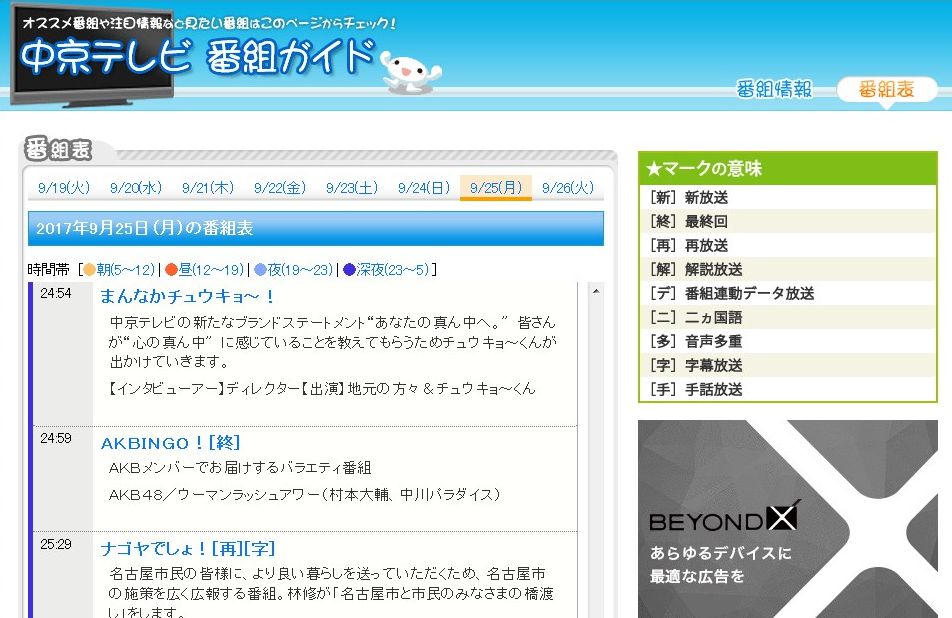Switch to the 9/20(水) date tab
Image resolution: width=952 pixels, height=618 pixels.
[136, 188]
